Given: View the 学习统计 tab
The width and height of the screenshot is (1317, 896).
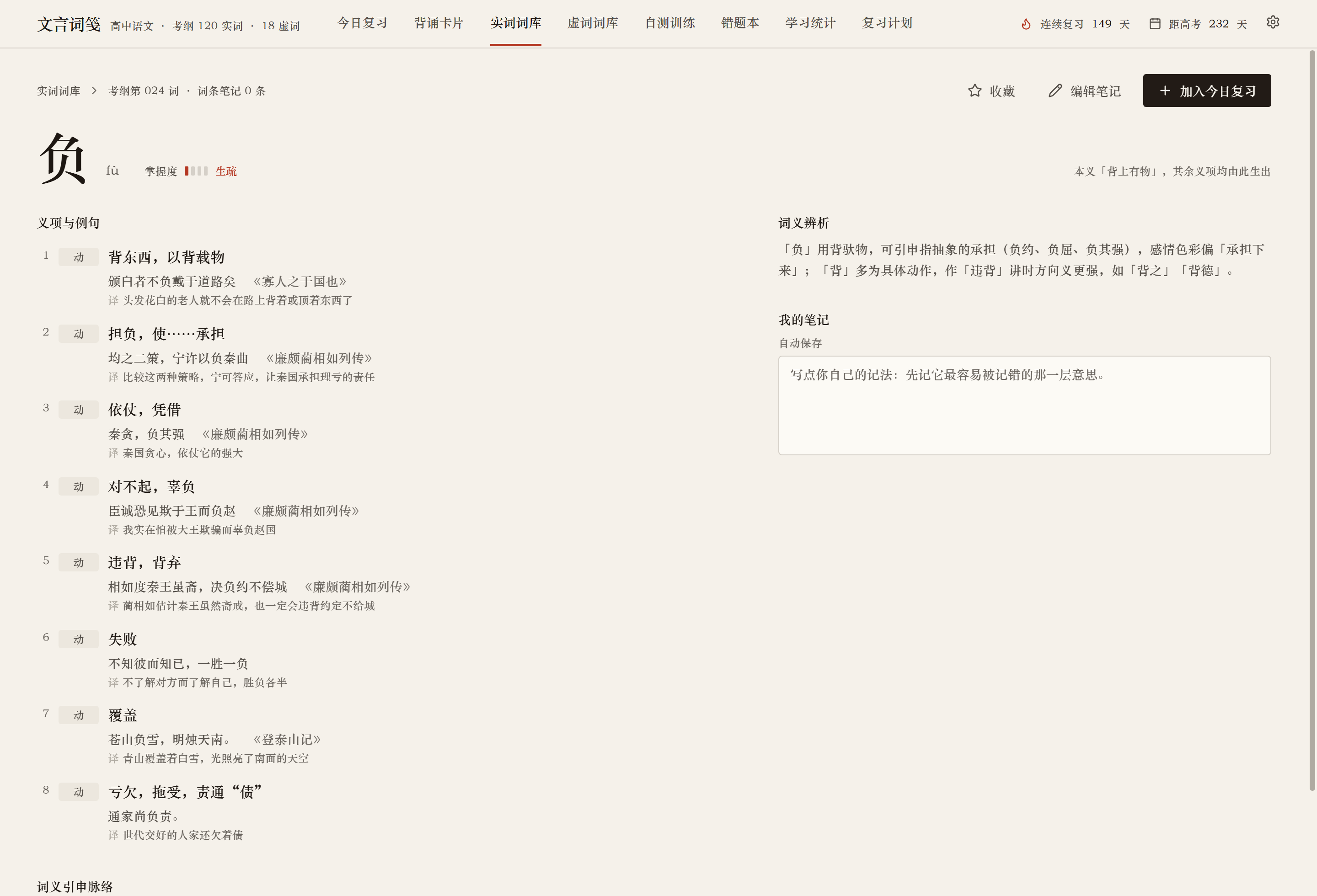Looking at the screenshot, I should (810, 23).
